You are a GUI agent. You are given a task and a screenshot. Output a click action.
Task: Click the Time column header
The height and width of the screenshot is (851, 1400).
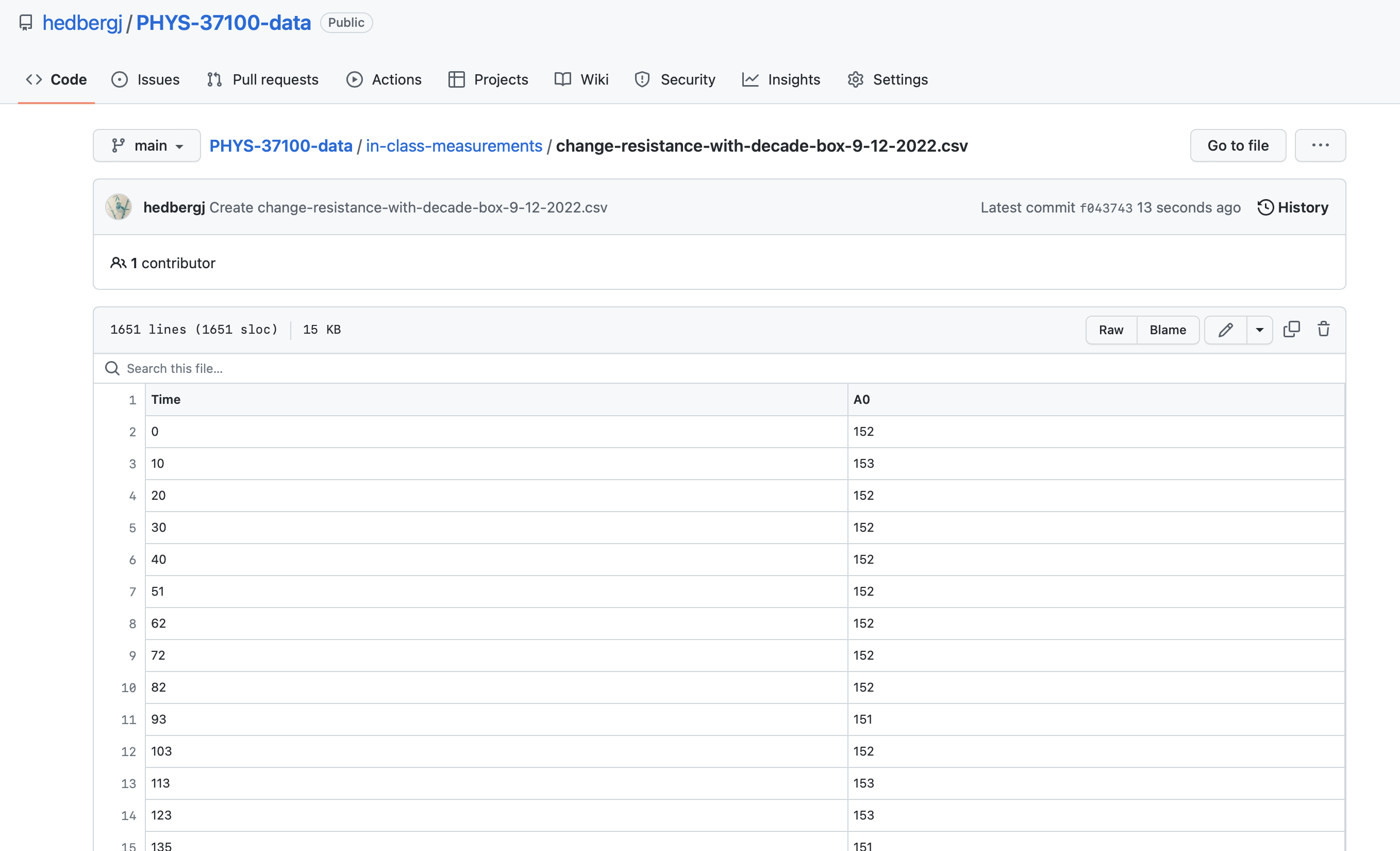tap(496, 400)
